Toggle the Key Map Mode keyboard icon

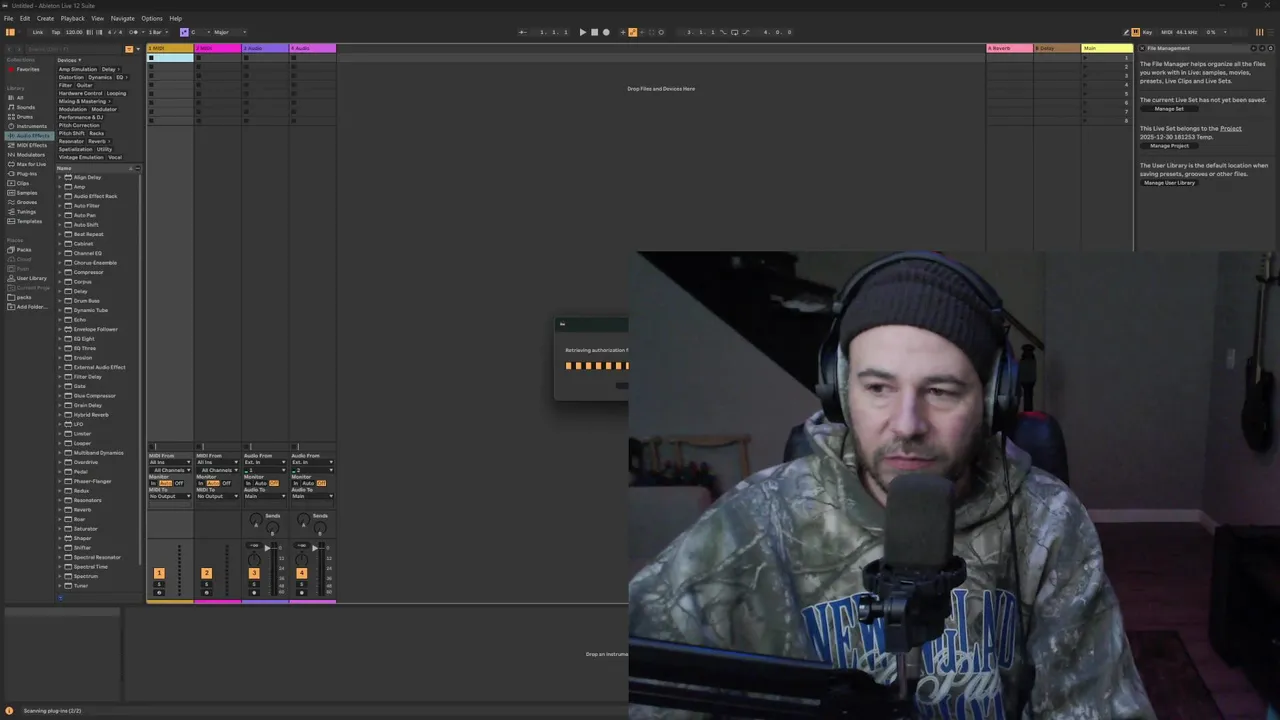click(1135, 32)
